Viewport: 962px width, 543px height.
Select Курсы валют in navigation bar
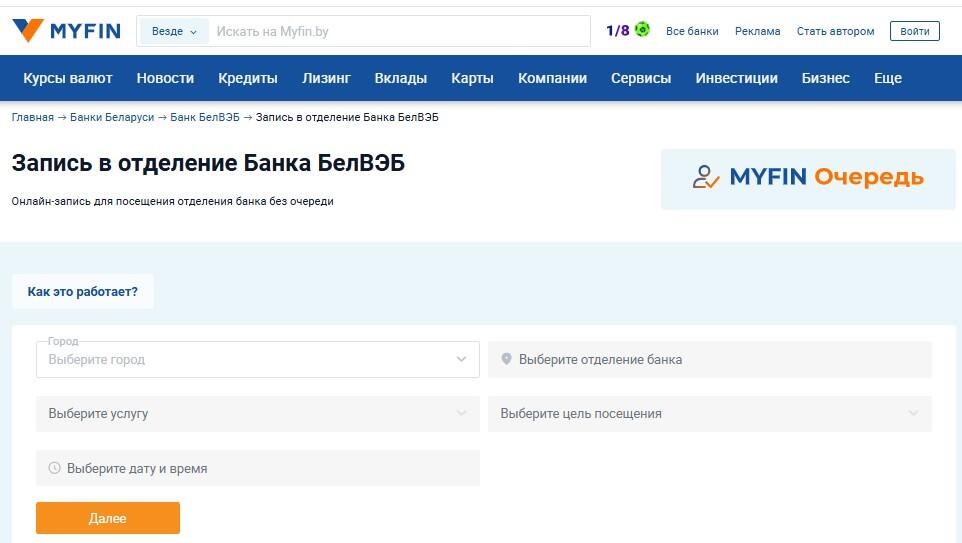pyautogui.click(x=68, y=78)
